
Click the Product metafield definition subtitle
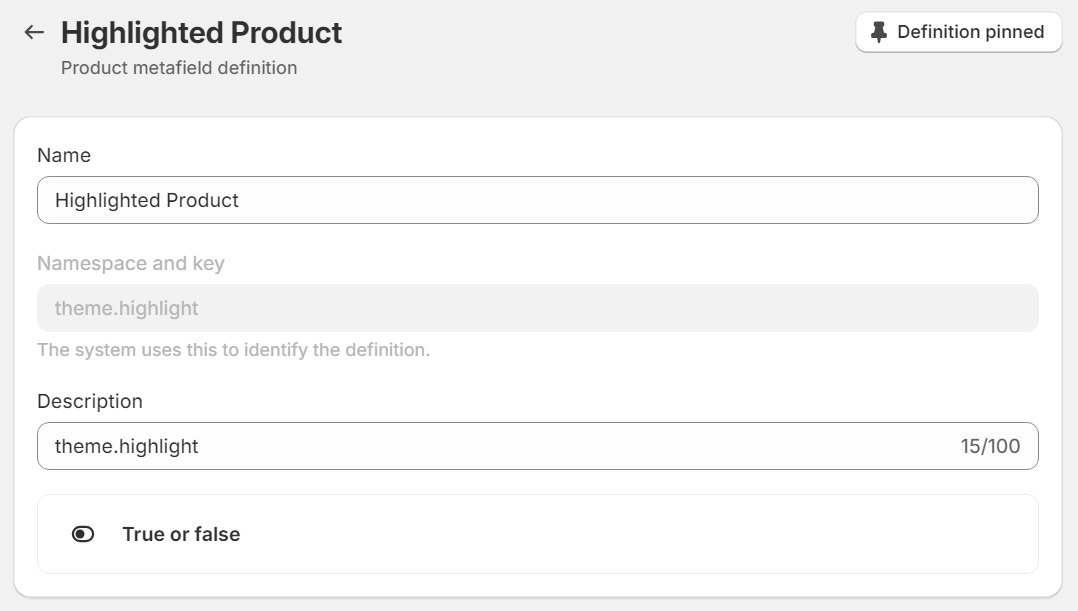click(179, 68)
